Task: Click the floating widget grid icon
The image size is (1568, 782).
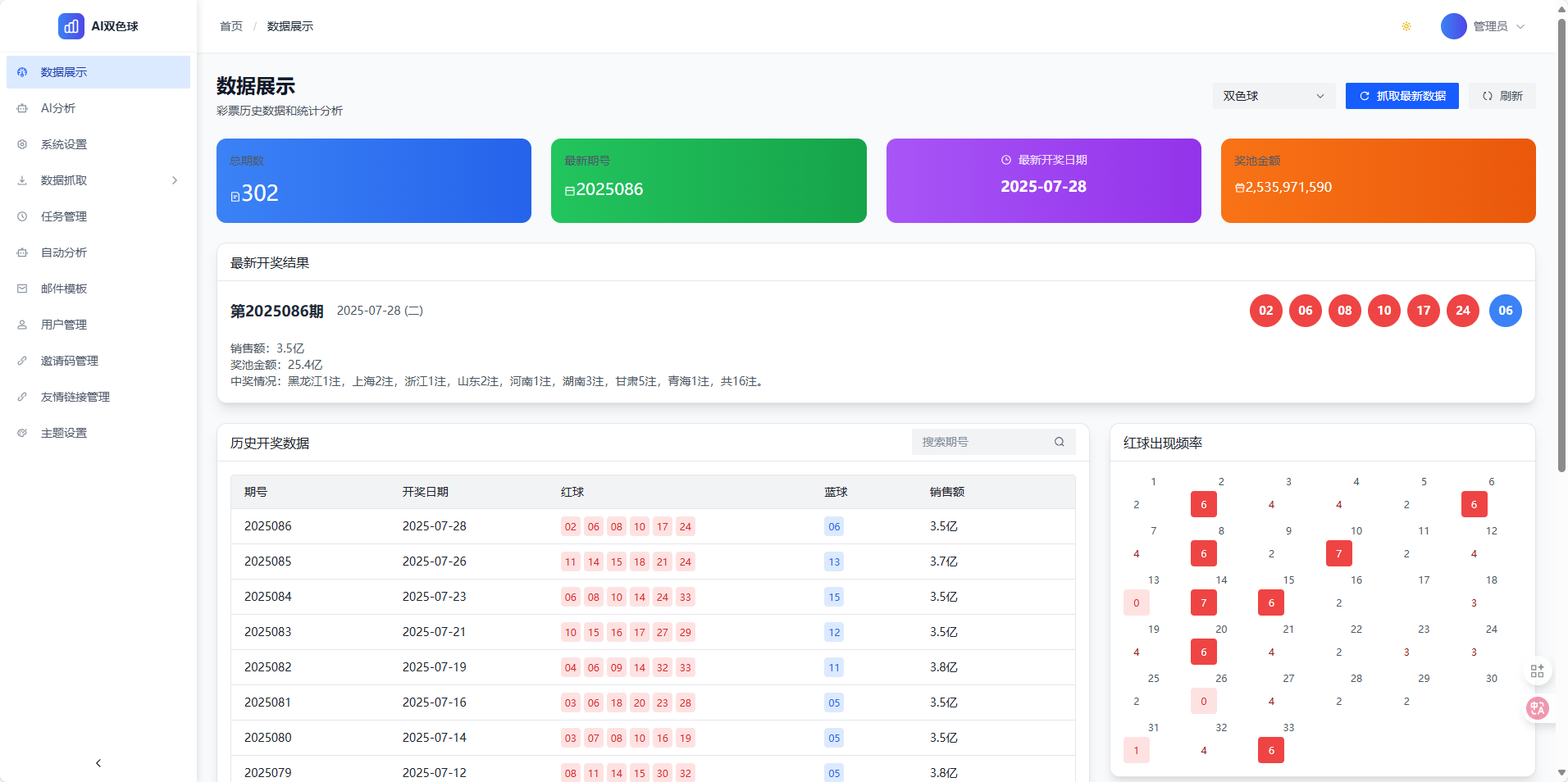Action: [x=1537, y=671]
